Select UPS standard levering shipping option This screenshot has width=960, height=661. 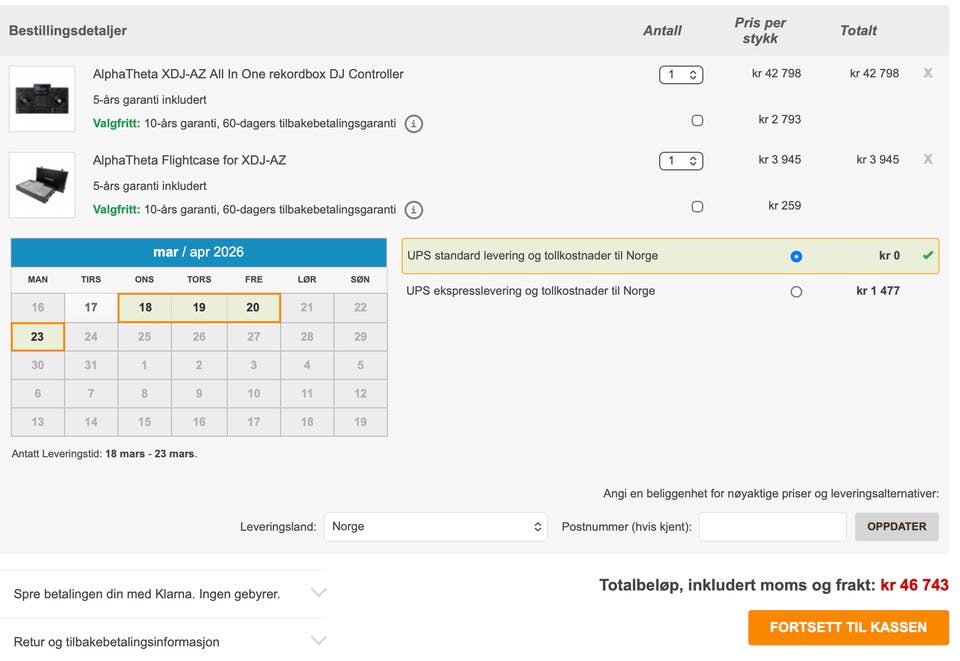pyautogui.click(x=796, y=256)
